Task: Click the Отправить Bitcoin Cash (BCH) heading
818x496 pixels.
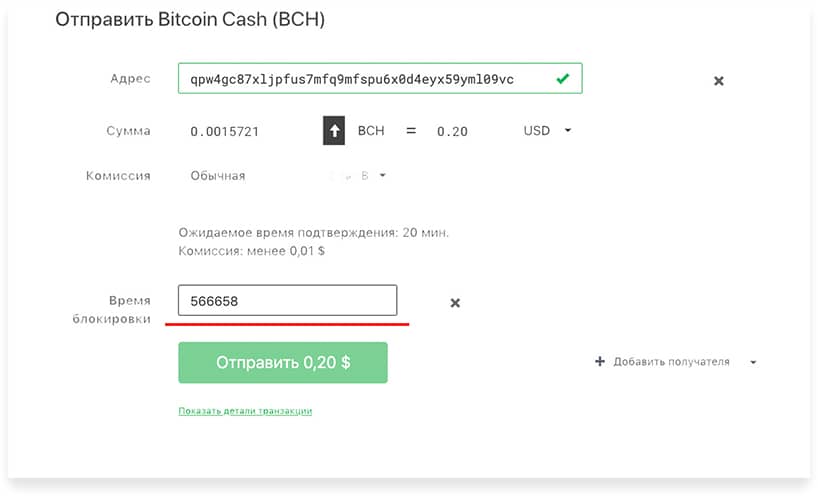Action: 190,19
